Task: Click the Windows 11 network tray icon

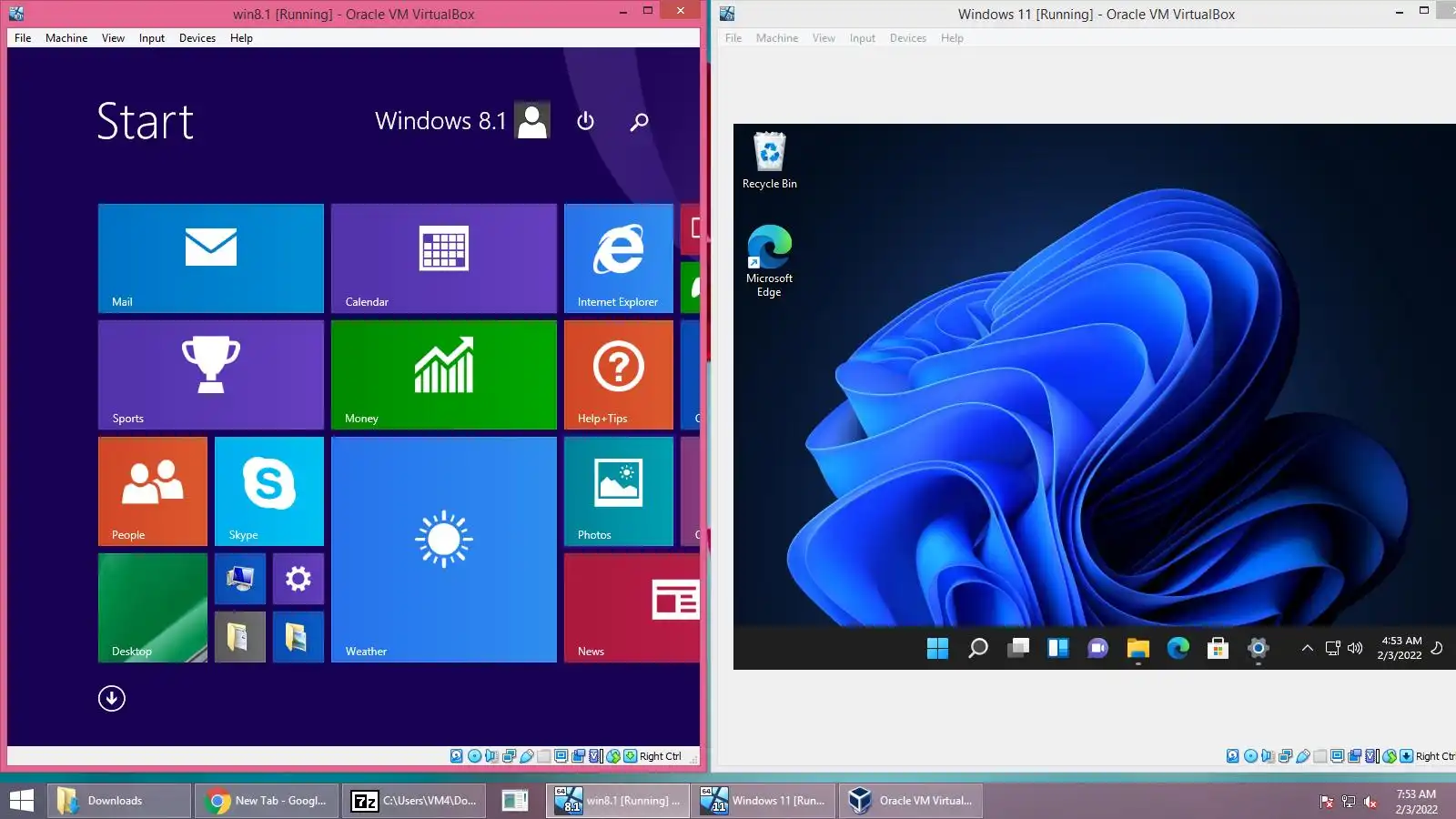Action: click(x=1333, y=648)
